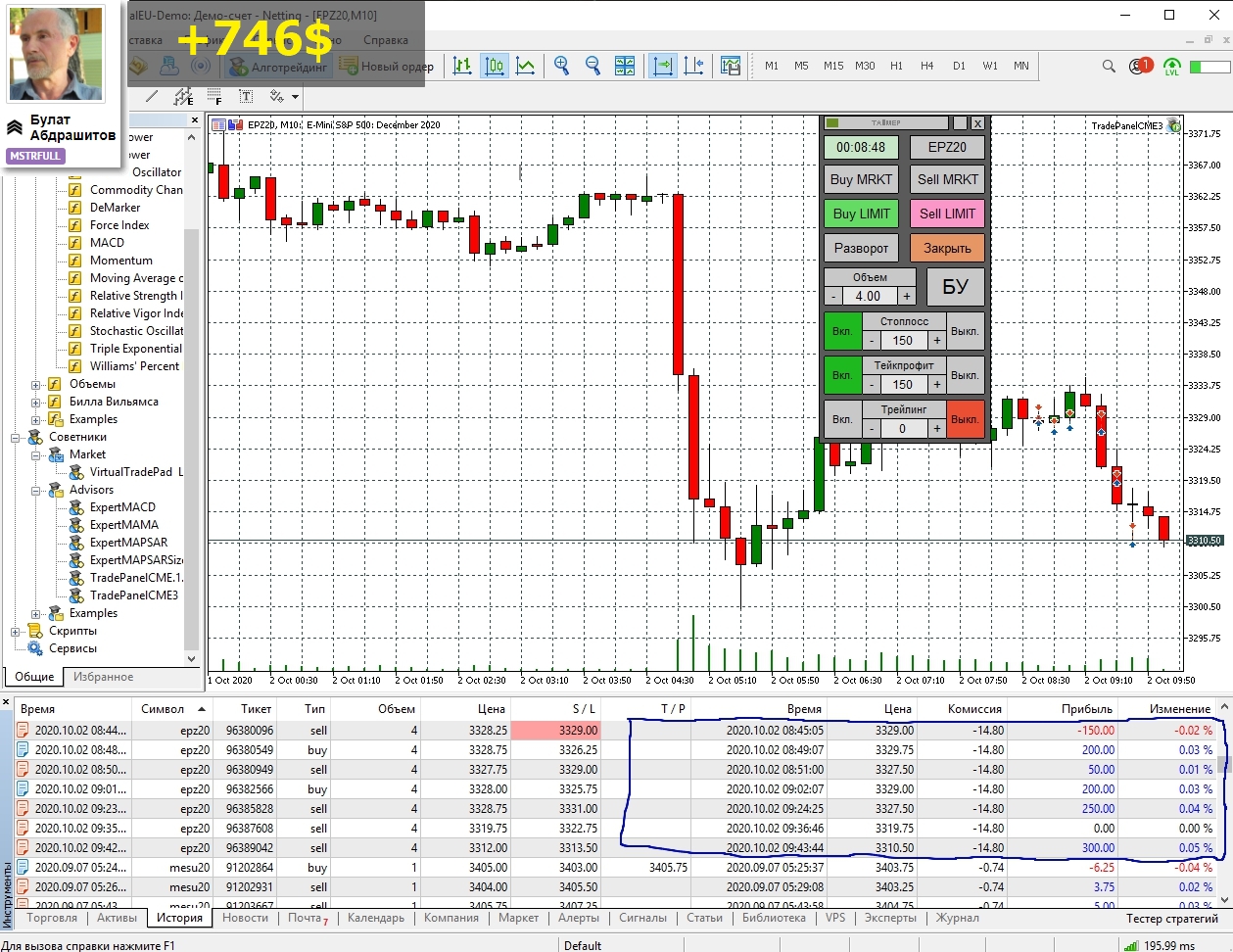Click VirtualTradePad advisor icon

click(75, 472)
